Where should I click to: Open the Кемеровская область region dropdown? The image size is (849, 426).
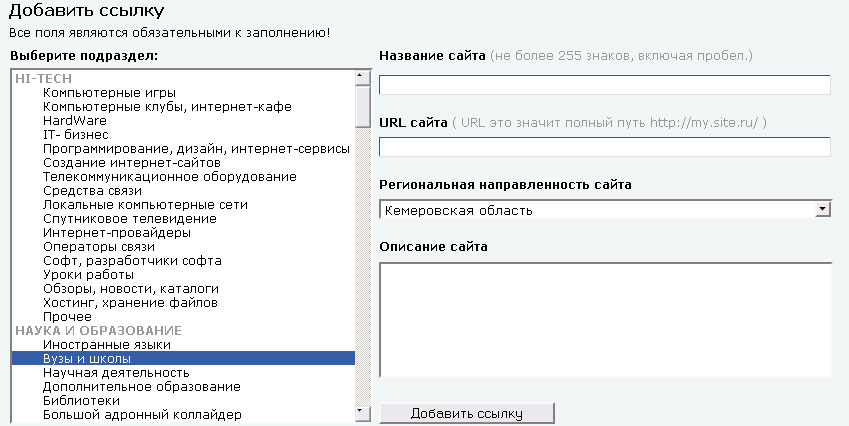pyautogui.click(x=605, y=210)
